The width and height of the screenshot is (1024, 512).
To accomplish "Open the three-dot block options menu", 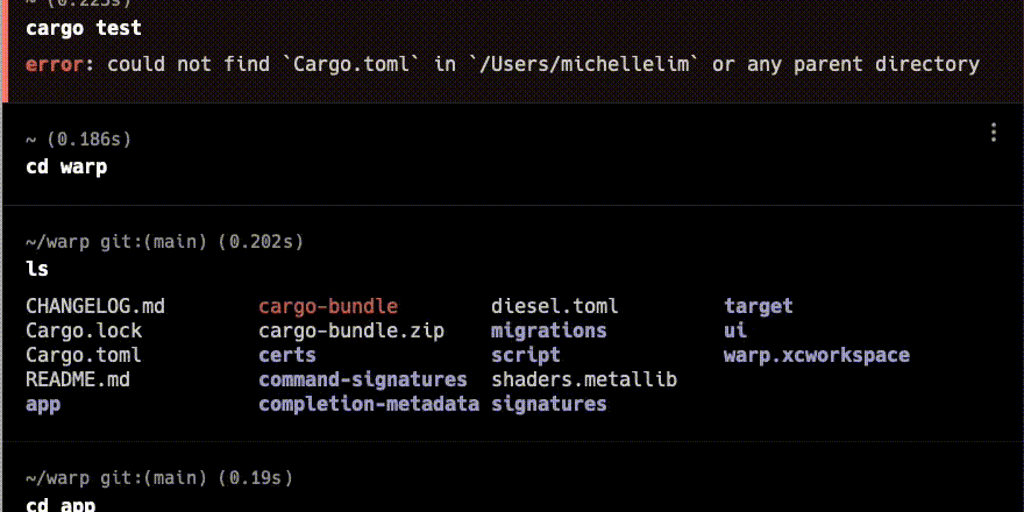I will (x=993, y=132).
